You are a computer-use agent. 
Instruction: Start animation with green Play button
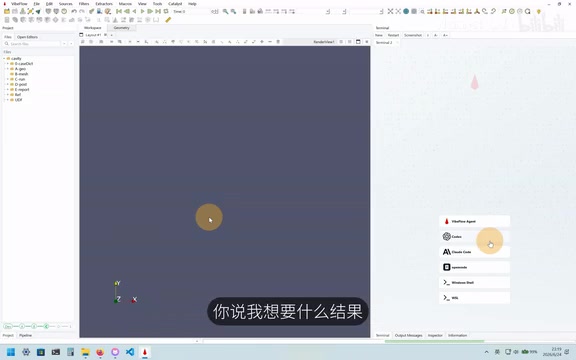(x=142, y=11)
